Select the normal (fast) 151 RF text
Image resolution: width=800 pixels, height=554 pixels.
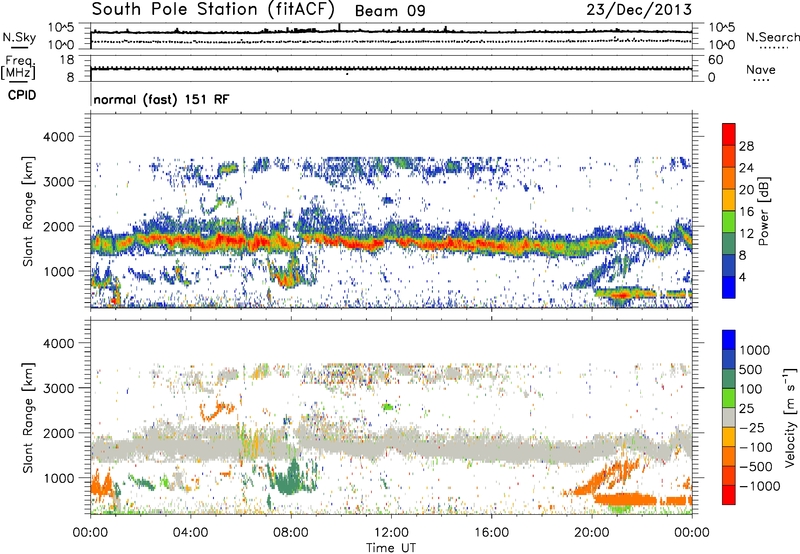(161, 99)
